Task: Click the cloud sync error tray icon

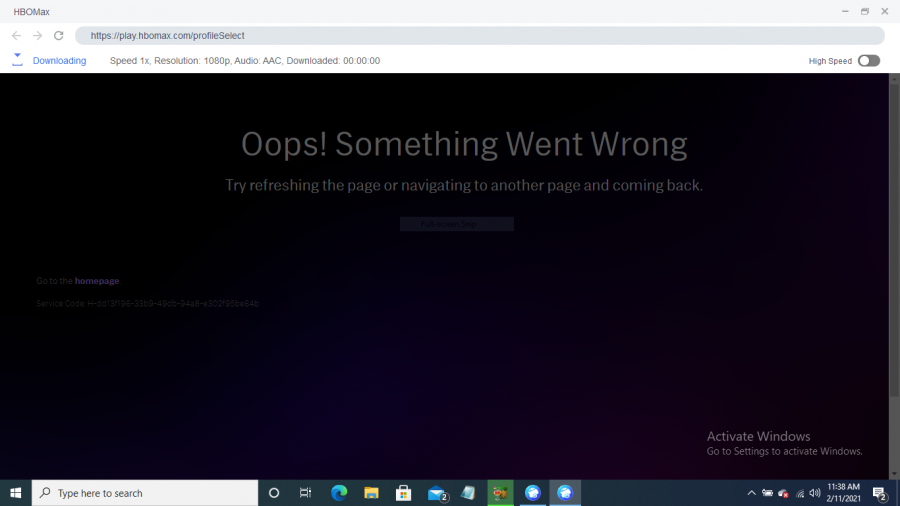Action: point(783,493)
